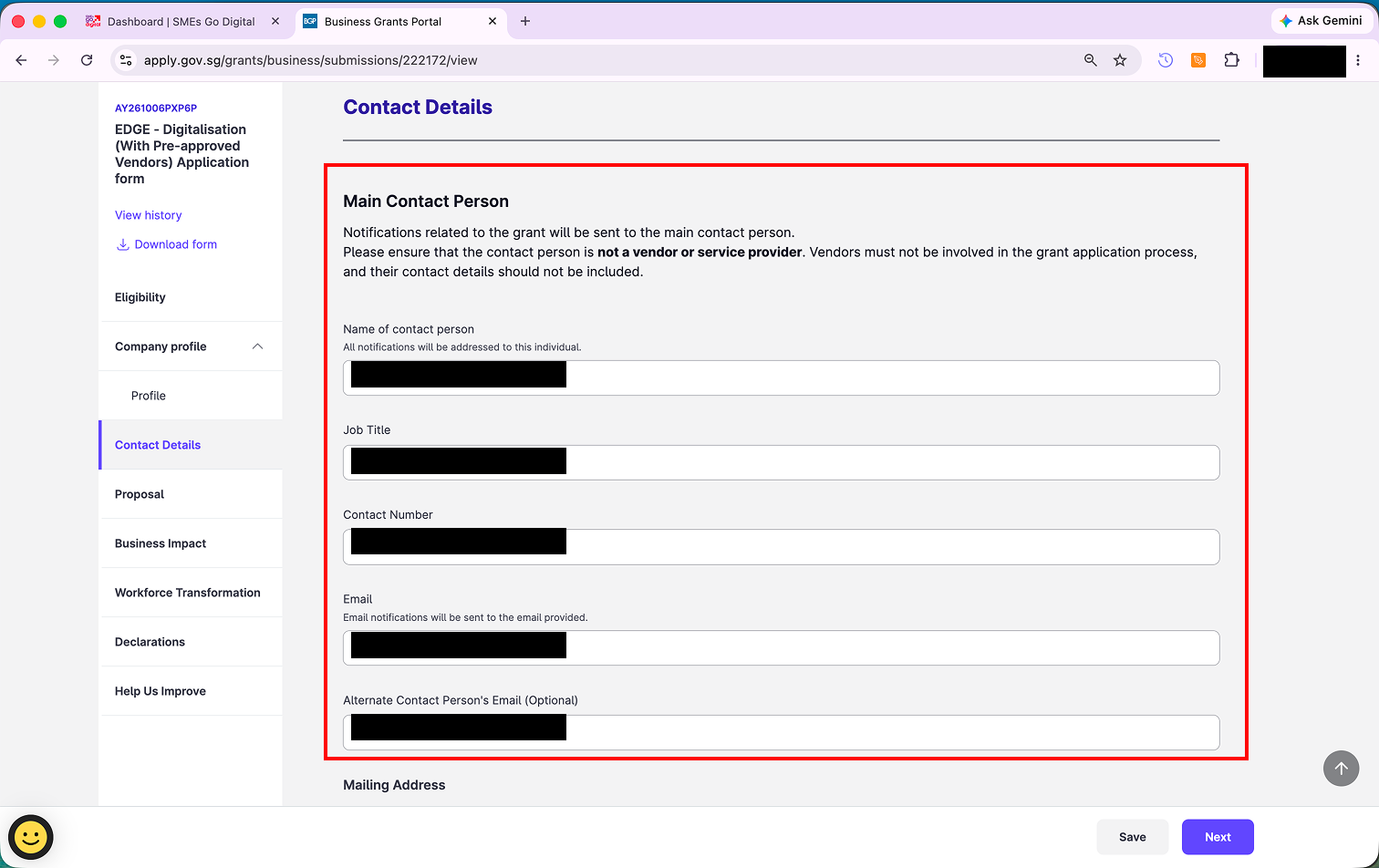Open the smiley face feedback widget

click(x=31, y=837)
